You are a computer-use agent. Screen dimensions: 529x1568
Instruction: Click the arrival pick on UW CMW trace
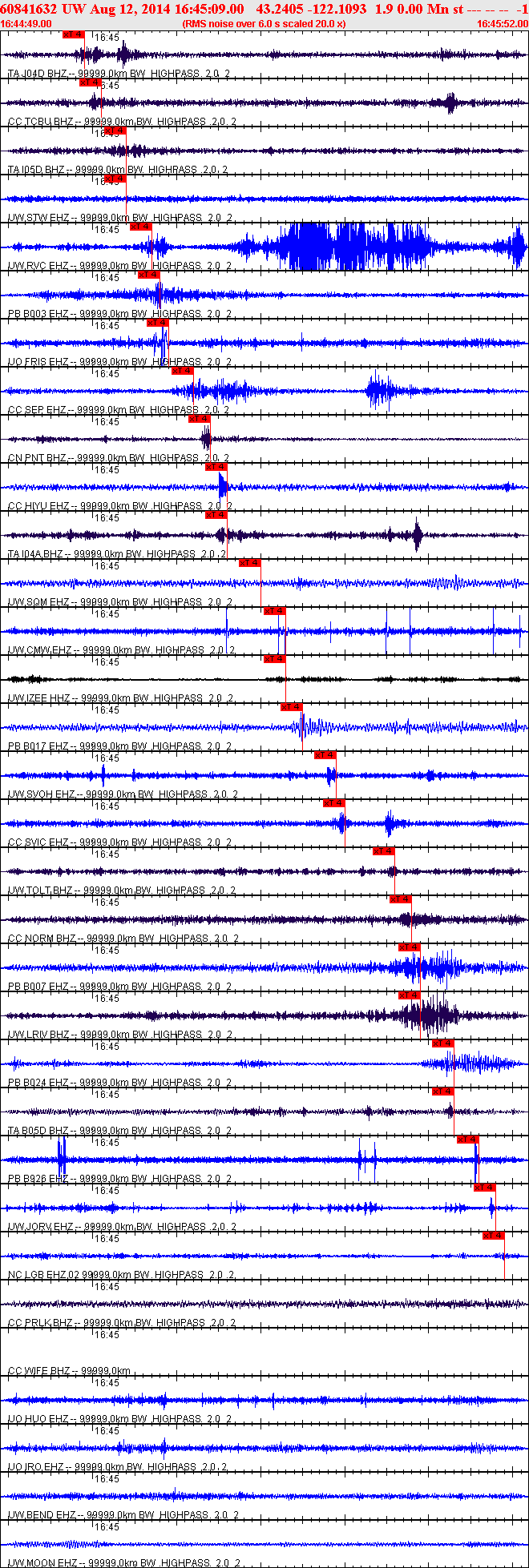pos(275,611)
